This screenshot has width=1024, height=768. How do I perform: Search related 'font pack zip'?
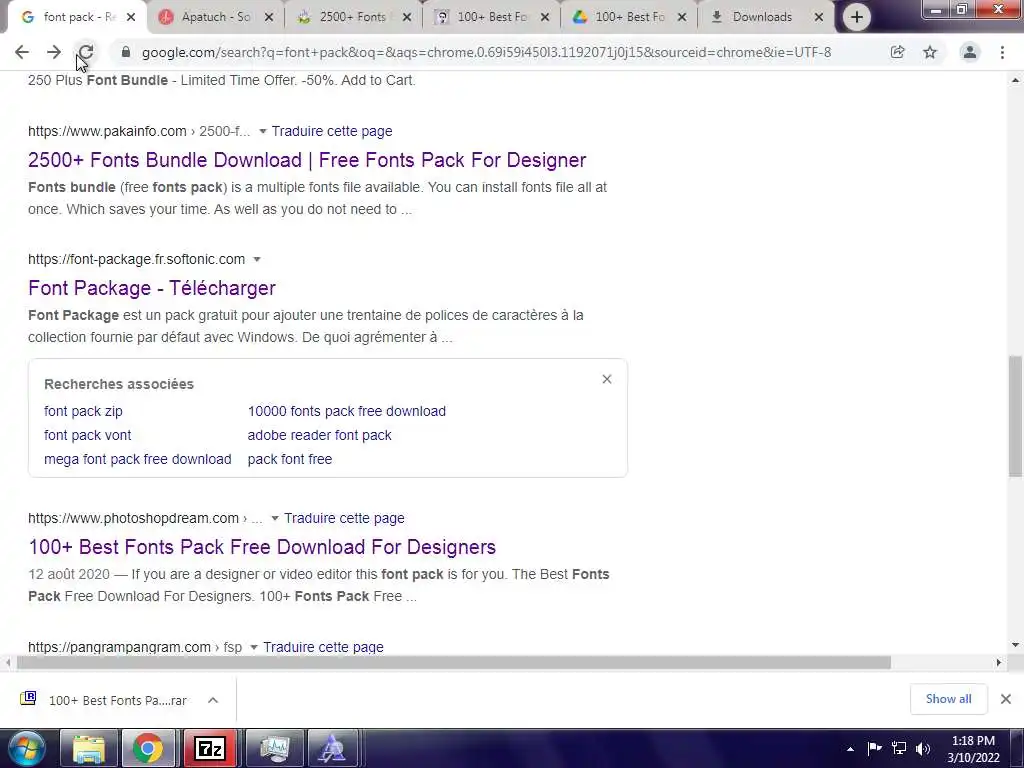tap(83, 411)
